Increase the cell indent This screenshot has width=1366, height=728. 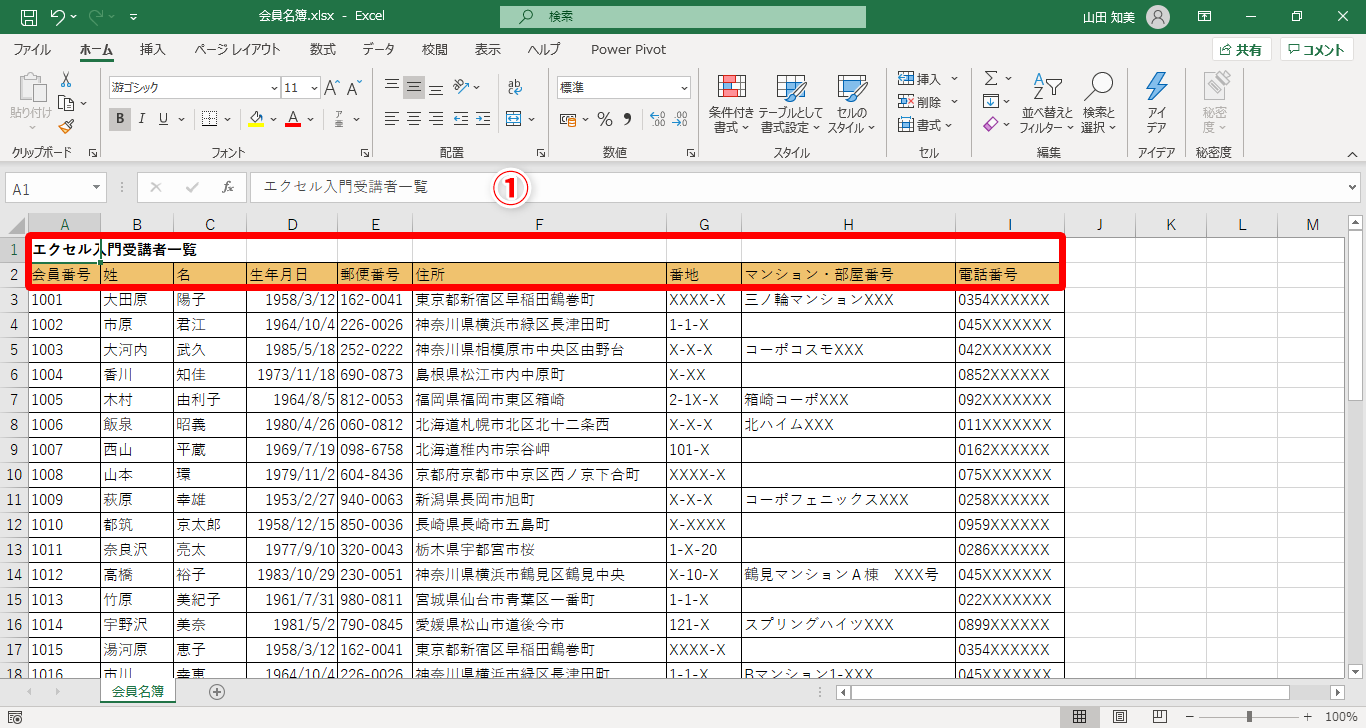click(x=484, y=119)
